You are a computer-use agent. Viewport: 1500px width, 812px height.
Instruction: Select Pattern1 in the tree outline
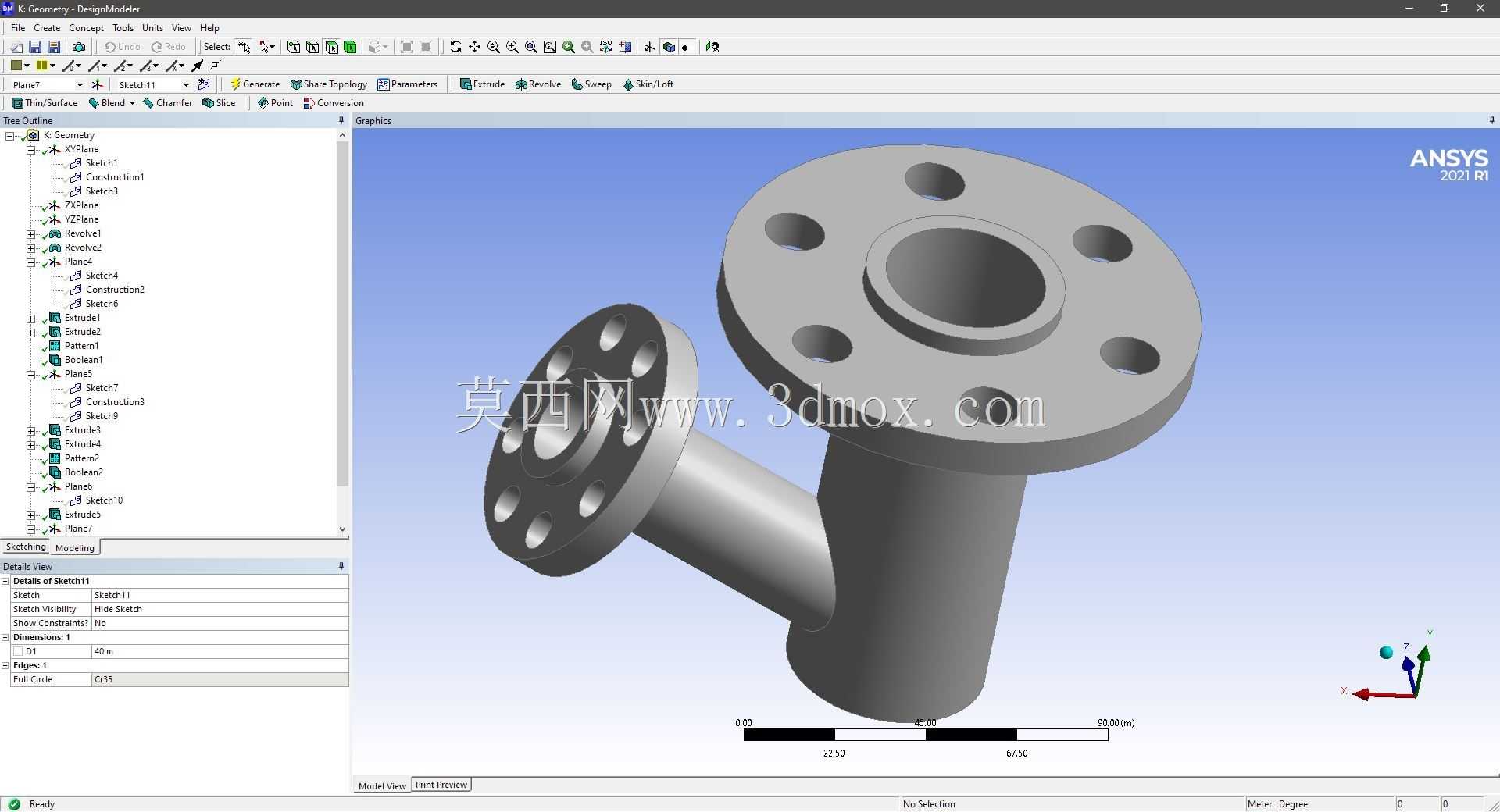click(x=81, y=346)
